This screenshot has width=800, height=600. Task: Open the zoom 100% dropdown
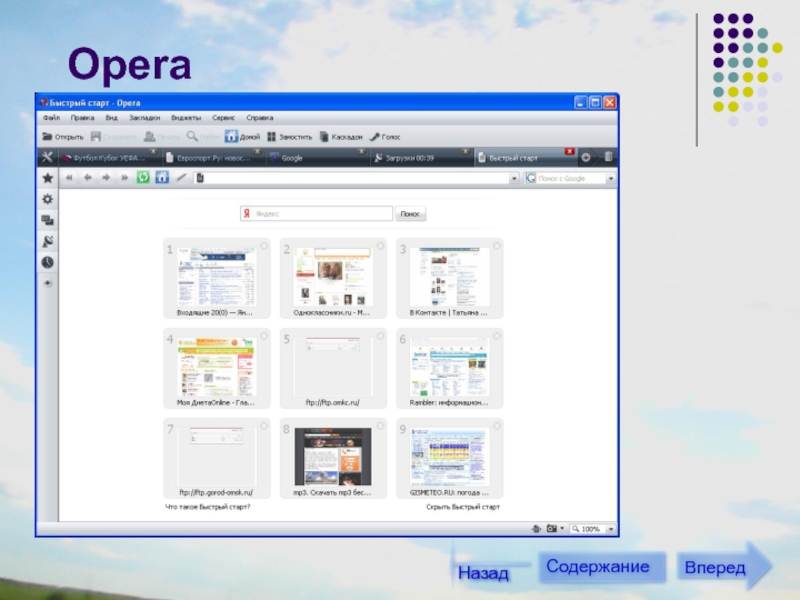point(611,529)
